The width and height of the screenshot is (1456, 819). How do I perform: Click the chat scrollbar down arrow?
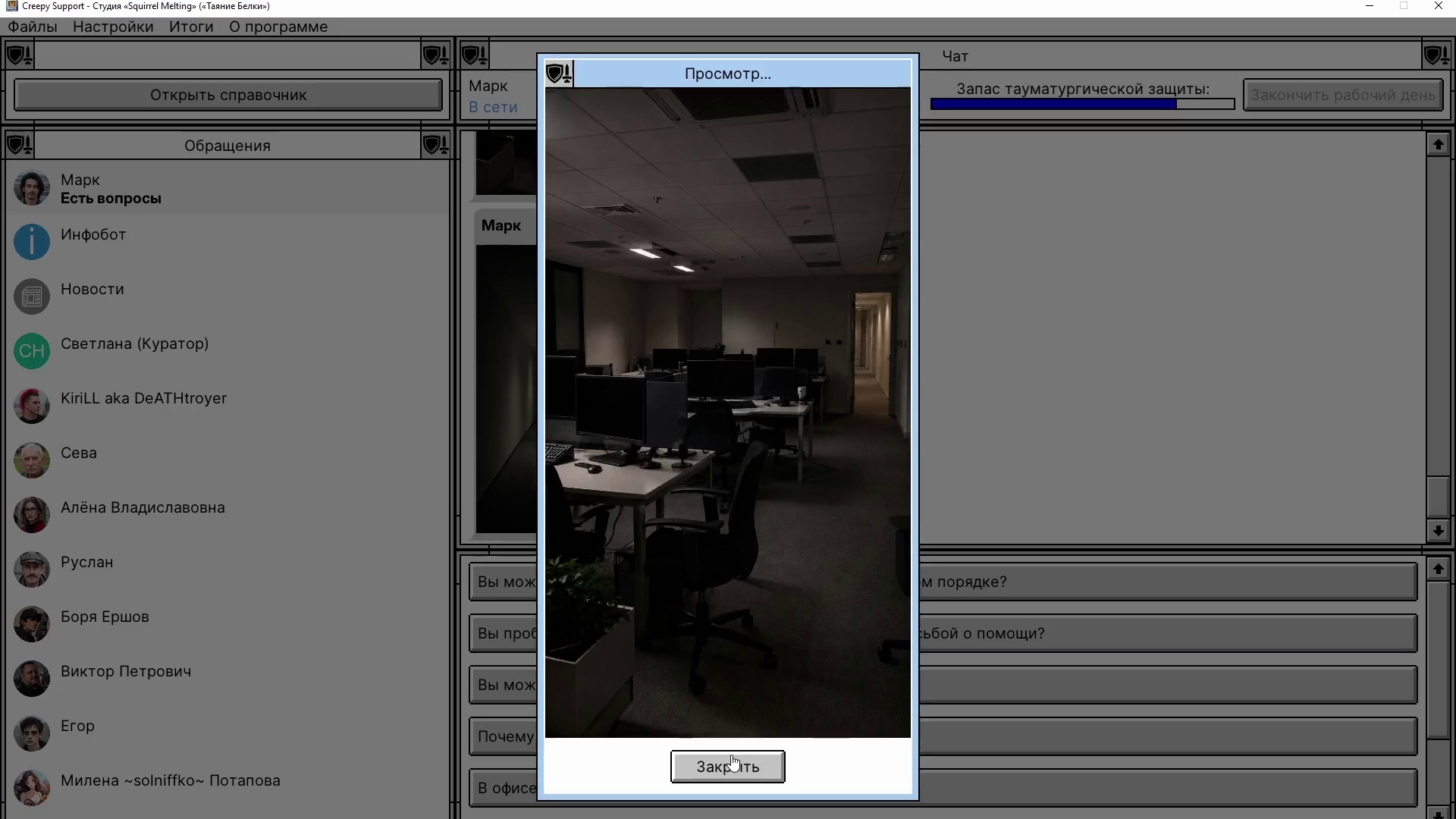click(1438, 530)
